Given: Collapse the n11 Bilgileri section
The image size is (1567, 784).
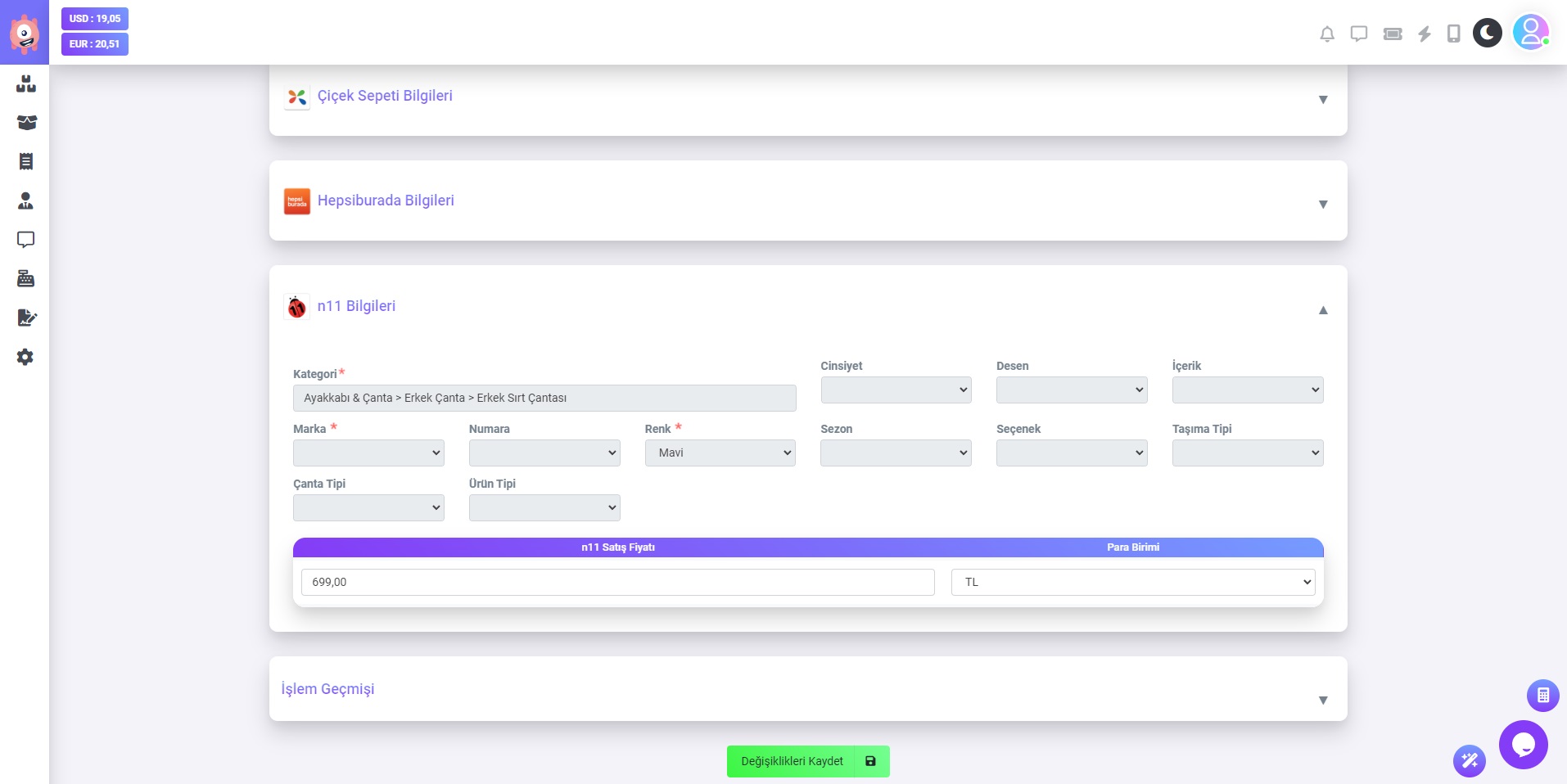Looking at the screenshot, I should tap(1322, 310).
